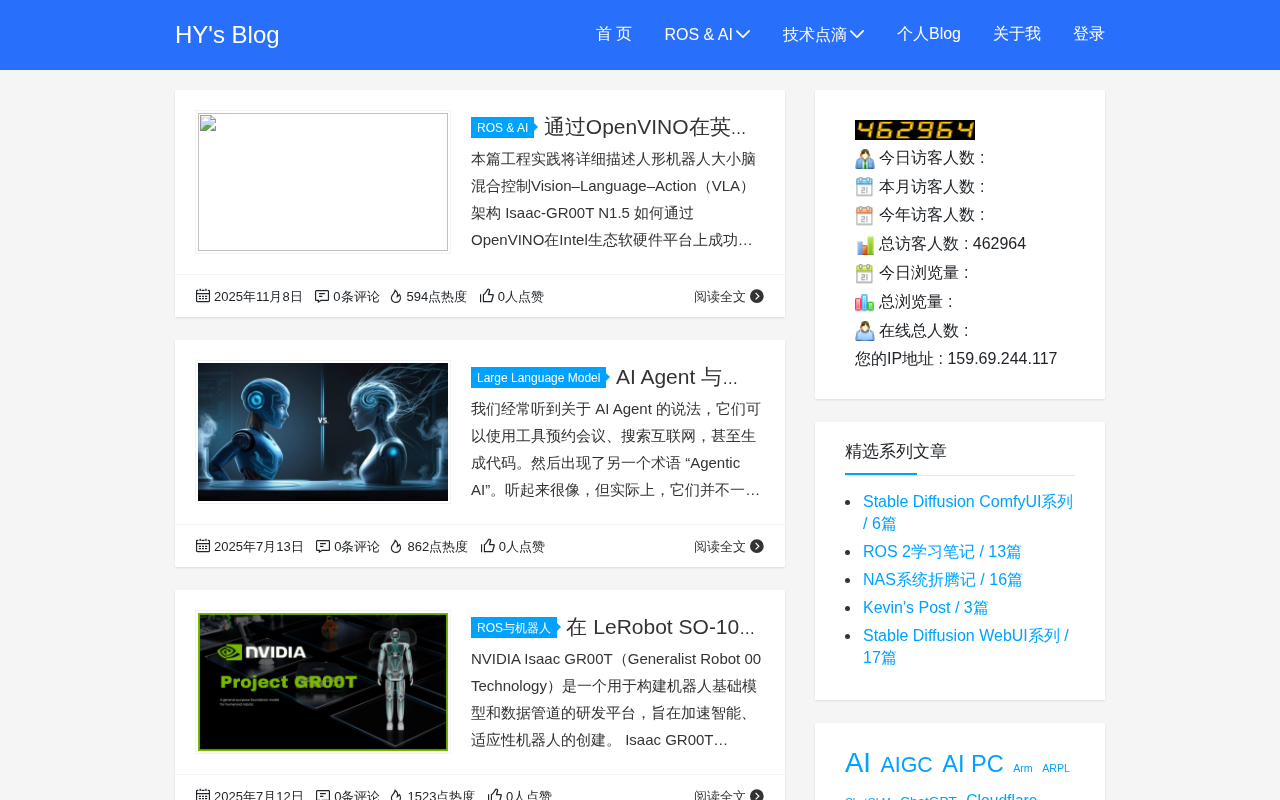Select the ROS & AI category tag
The image size is (1280, 800).
[x=503, y=128]
